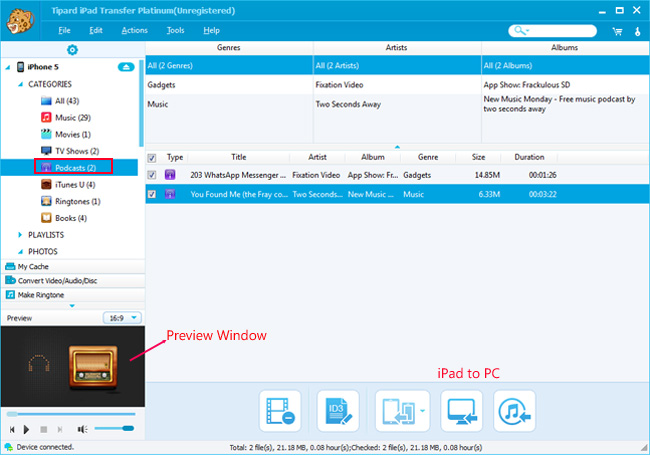Collapse the sidebar sections down arrow
Image resolution: width=650 pixels, height=455 pixels.
click(x=72, y=306)
